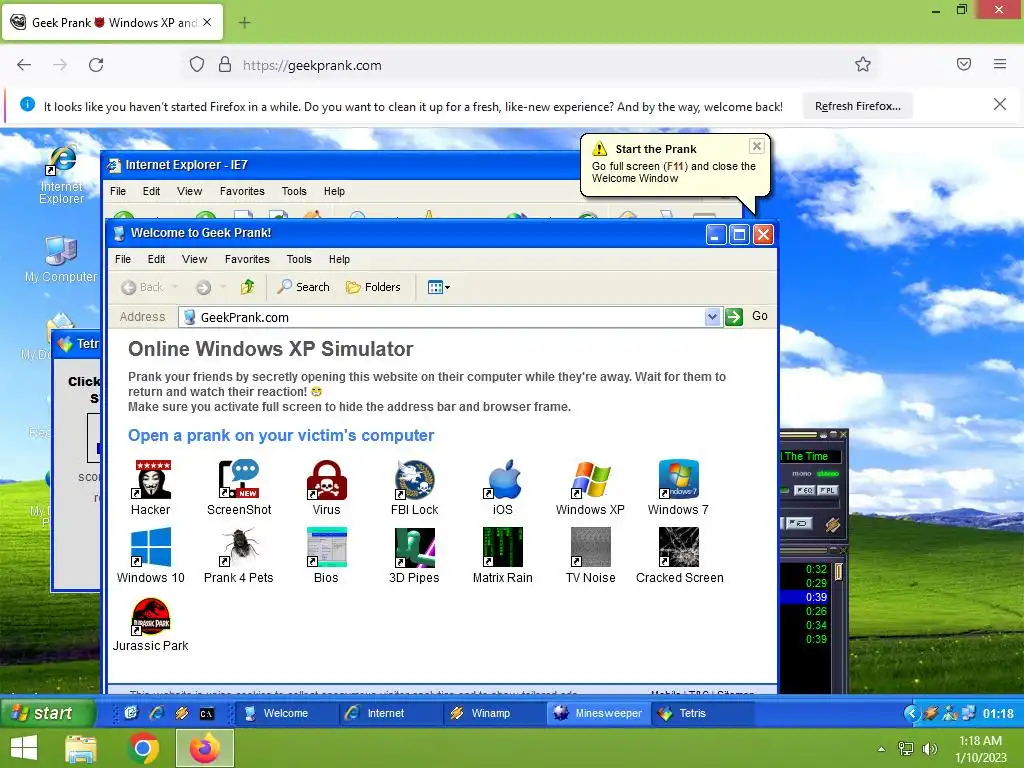Launch the Windows XP prank icon

pos(590,487)
